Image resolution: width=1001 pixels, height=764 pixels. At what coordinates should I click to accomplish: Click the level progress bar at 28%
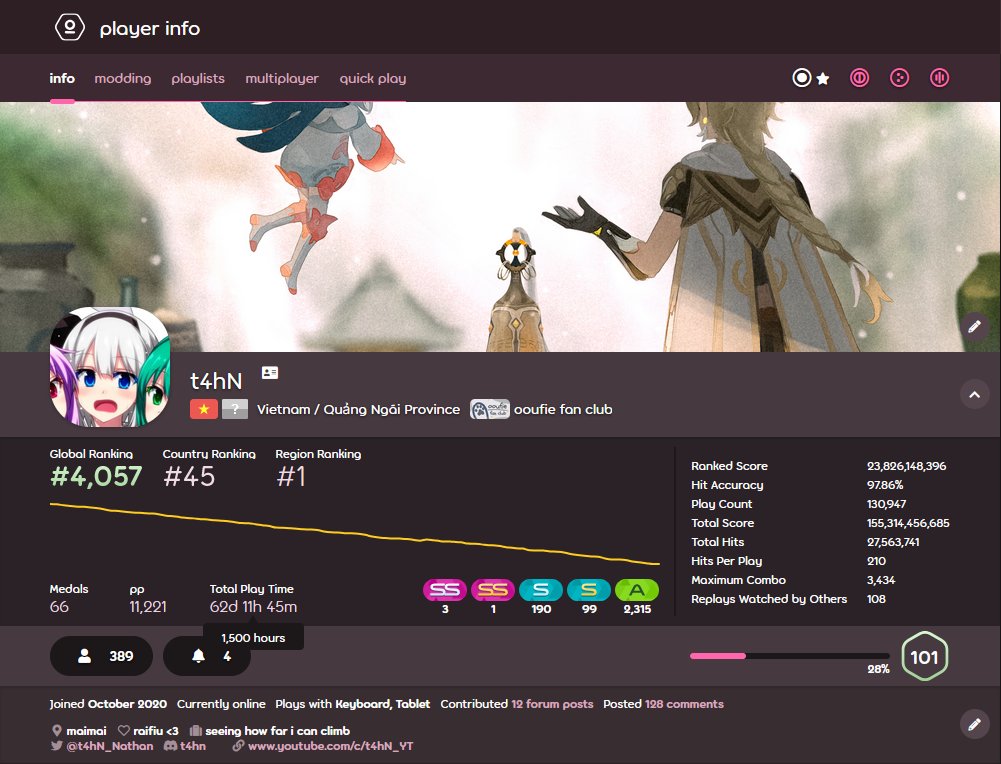(x=790, y=655)
